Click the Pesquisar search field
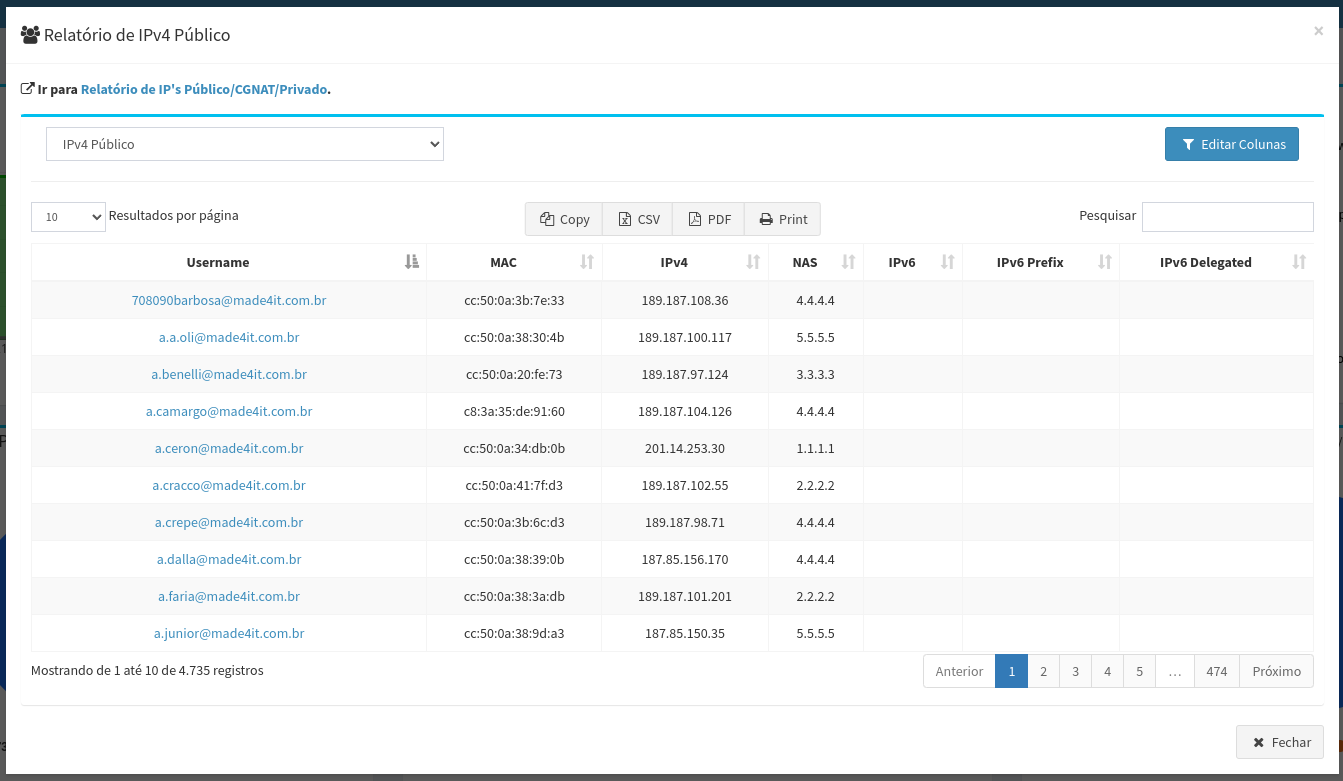 1228,216
